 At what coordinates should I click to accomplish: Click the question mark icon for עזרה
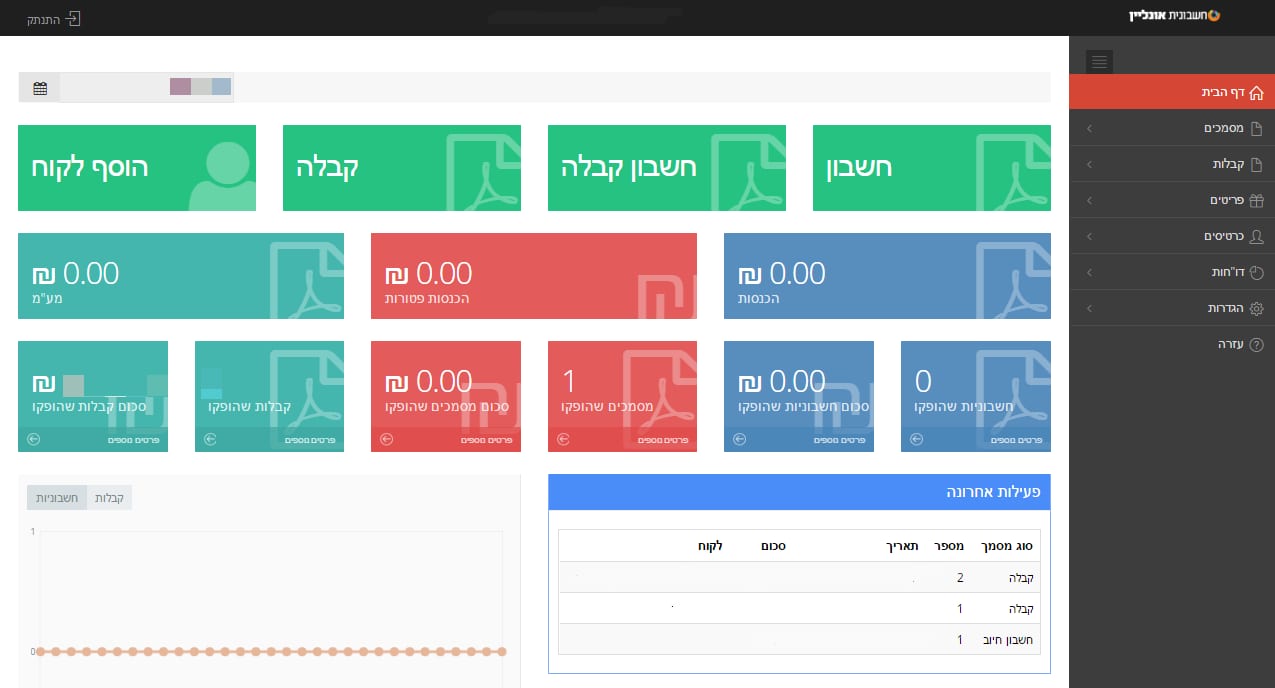[x=1257, y=344]
